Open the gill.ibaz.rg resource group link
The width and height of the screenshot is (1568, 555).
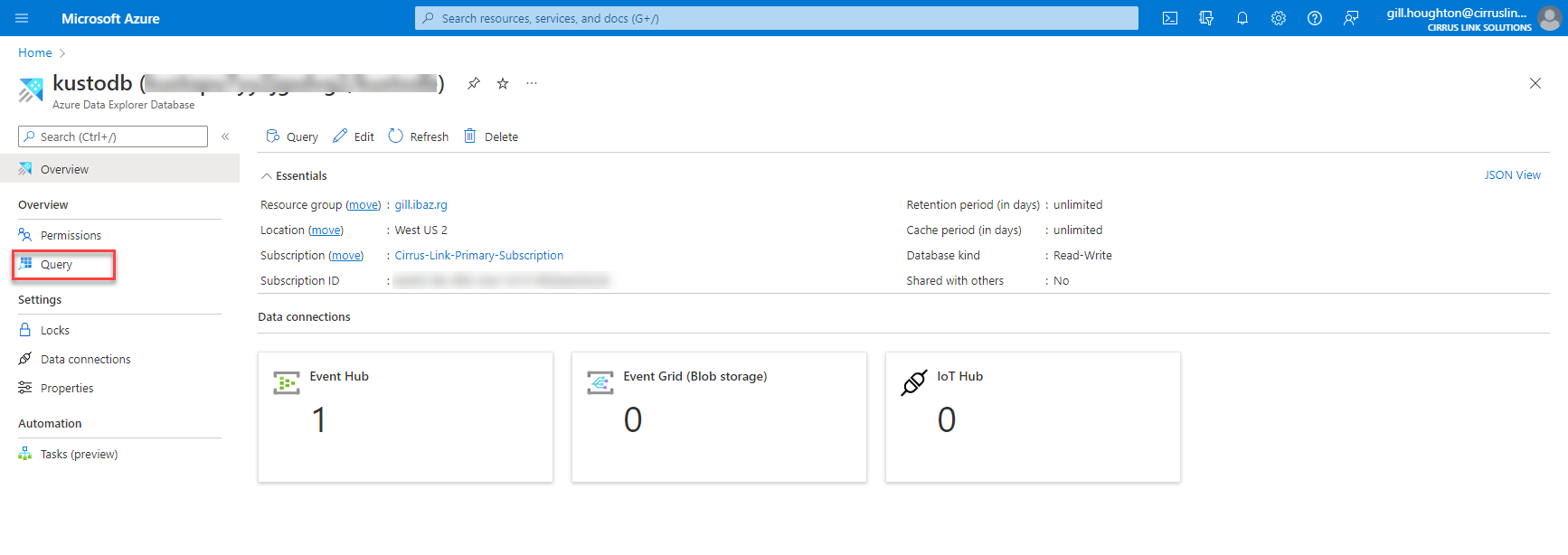pos(420,205)
